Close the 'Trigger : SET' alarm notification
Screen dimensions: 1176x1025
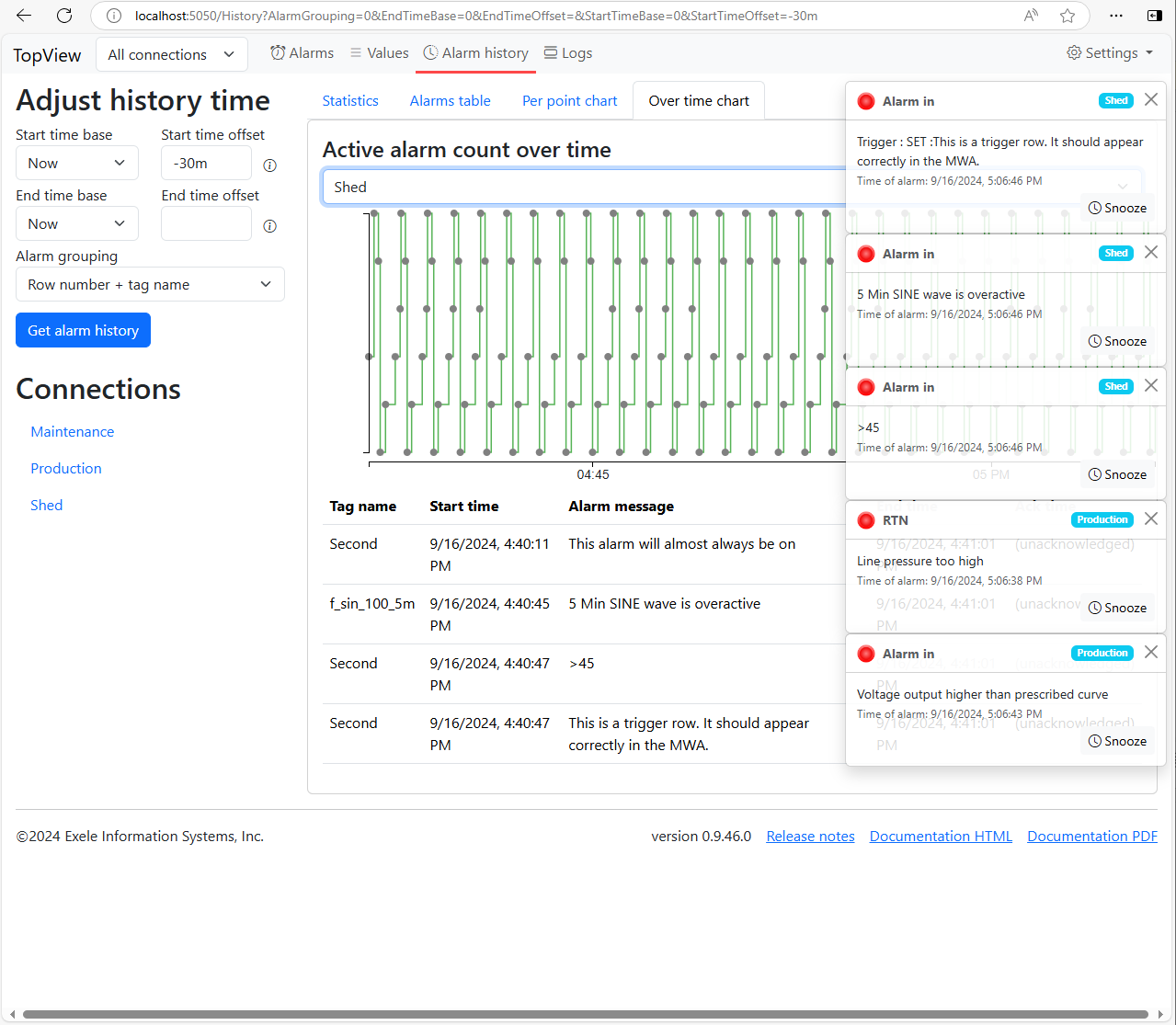[1151, 100]
